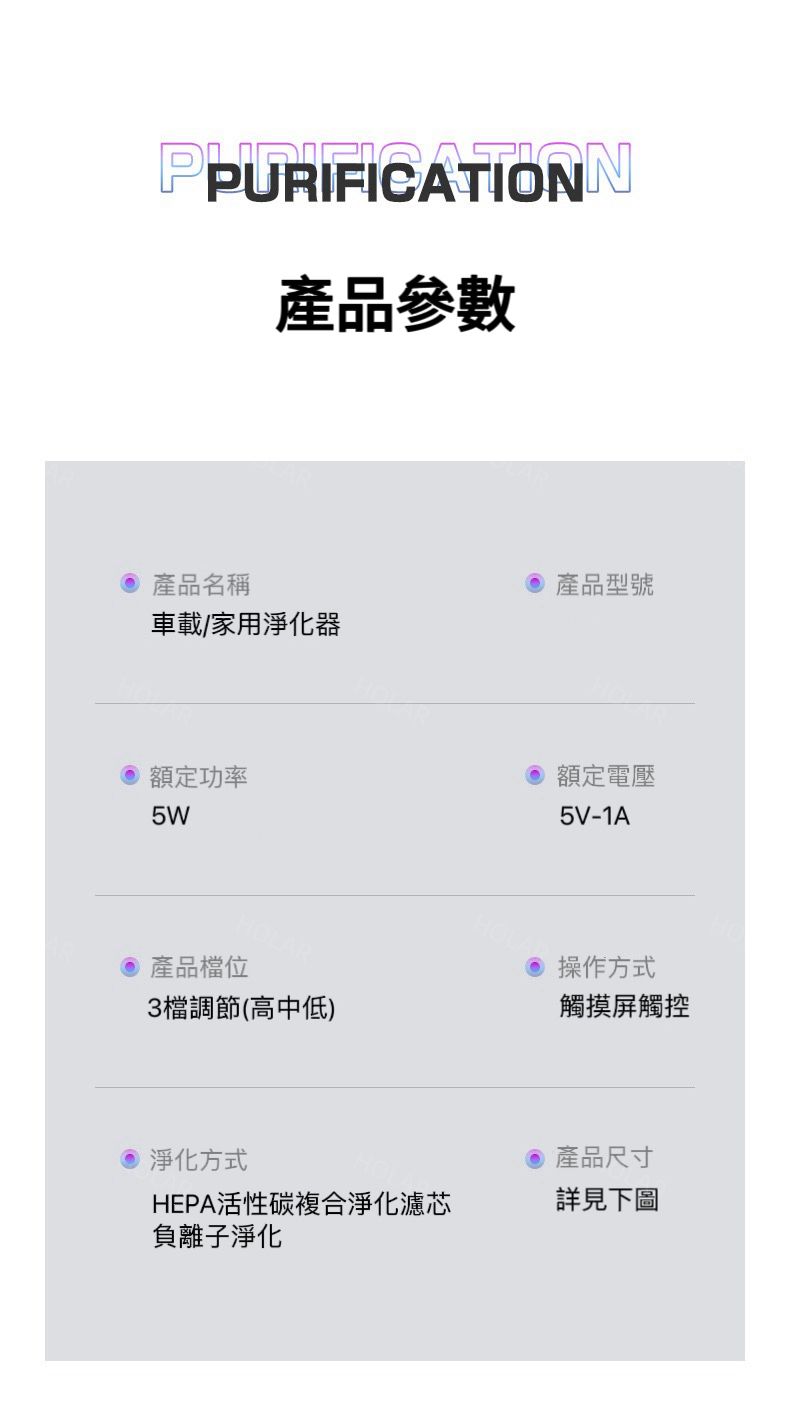
Task: Click the bullet dot beside 額定功率
Action: click(129, 775)
